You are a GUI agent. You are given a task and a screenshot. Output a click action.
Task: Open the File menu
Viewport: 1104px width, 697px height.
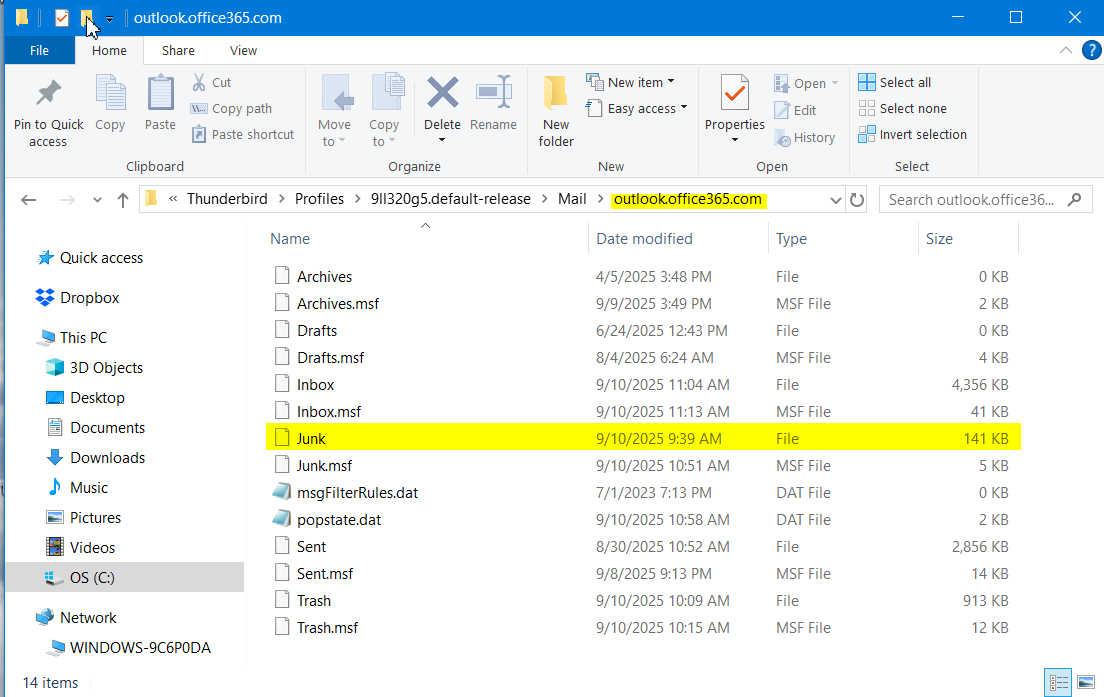40,50
